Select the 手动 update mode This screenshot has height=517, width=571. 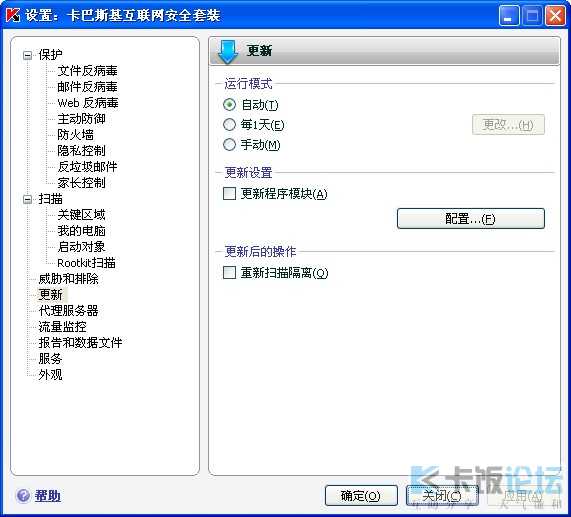pos(229,145)
